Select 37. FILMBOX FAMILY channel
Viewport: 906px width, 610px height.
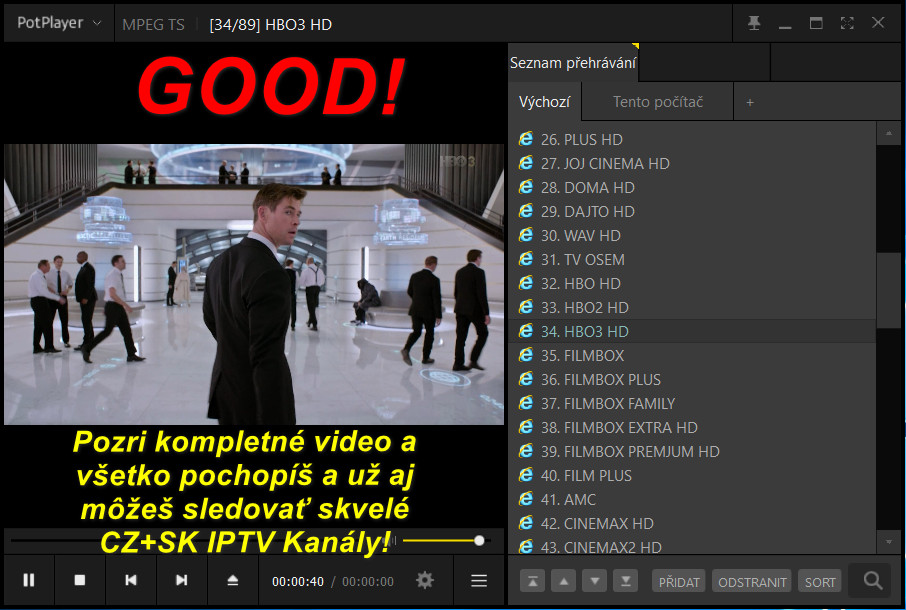pyautogui.click(x=692, y=403)
